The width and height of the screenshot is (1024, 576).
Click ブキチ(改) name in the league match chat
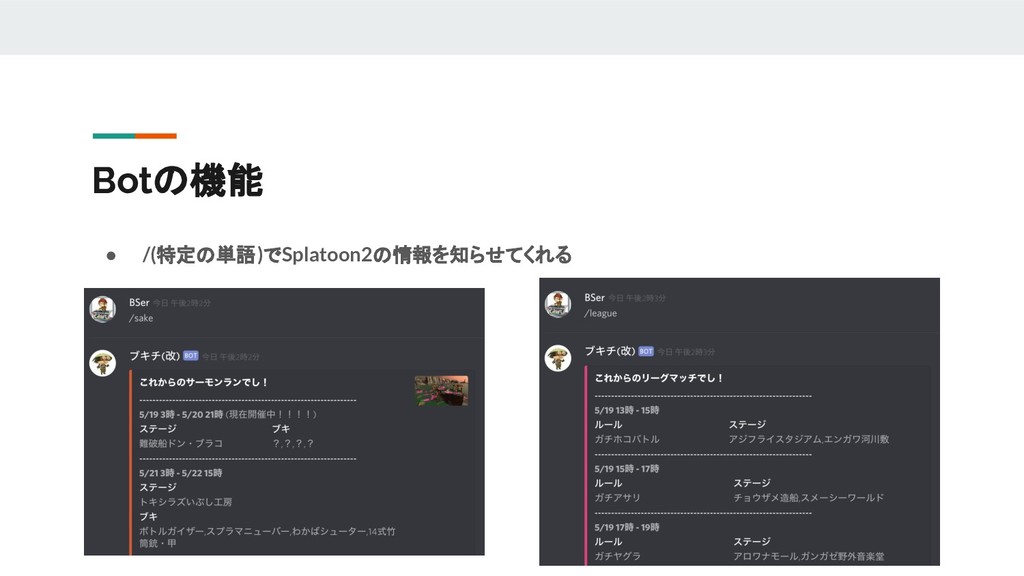point(609,351)
